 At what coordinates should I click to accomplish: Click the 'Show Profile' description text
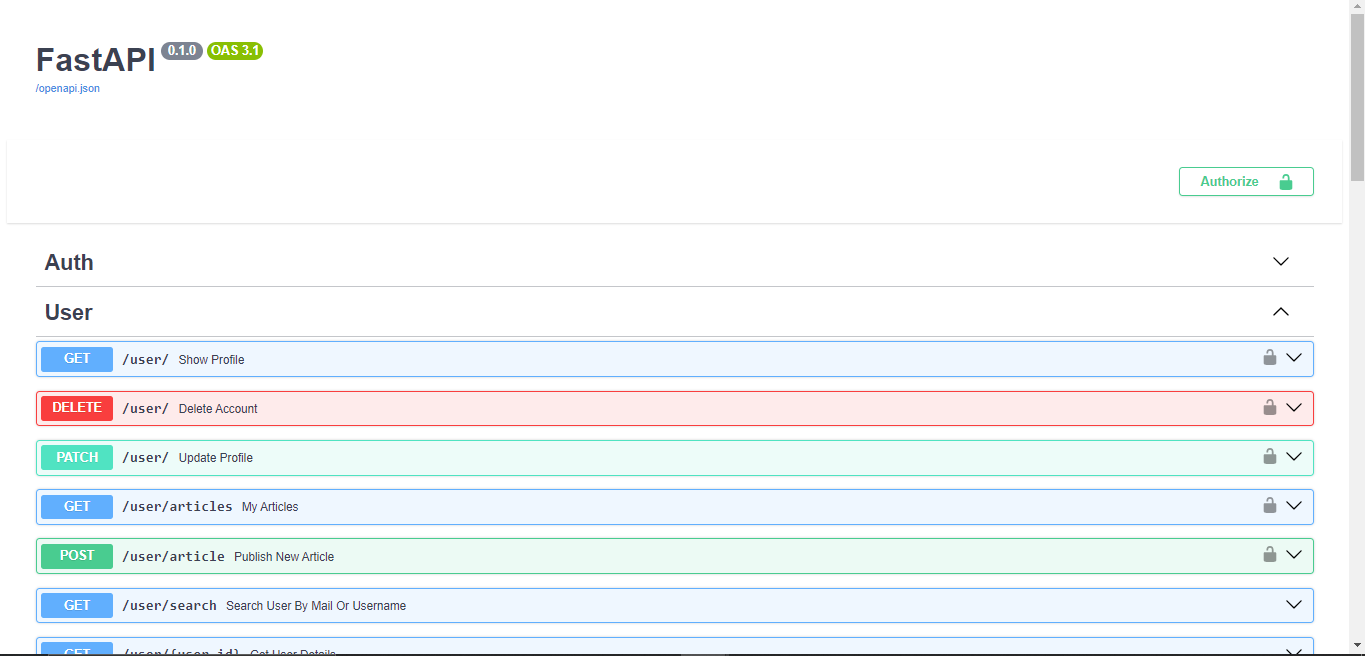pyautogui.click(x=211, y=360)
